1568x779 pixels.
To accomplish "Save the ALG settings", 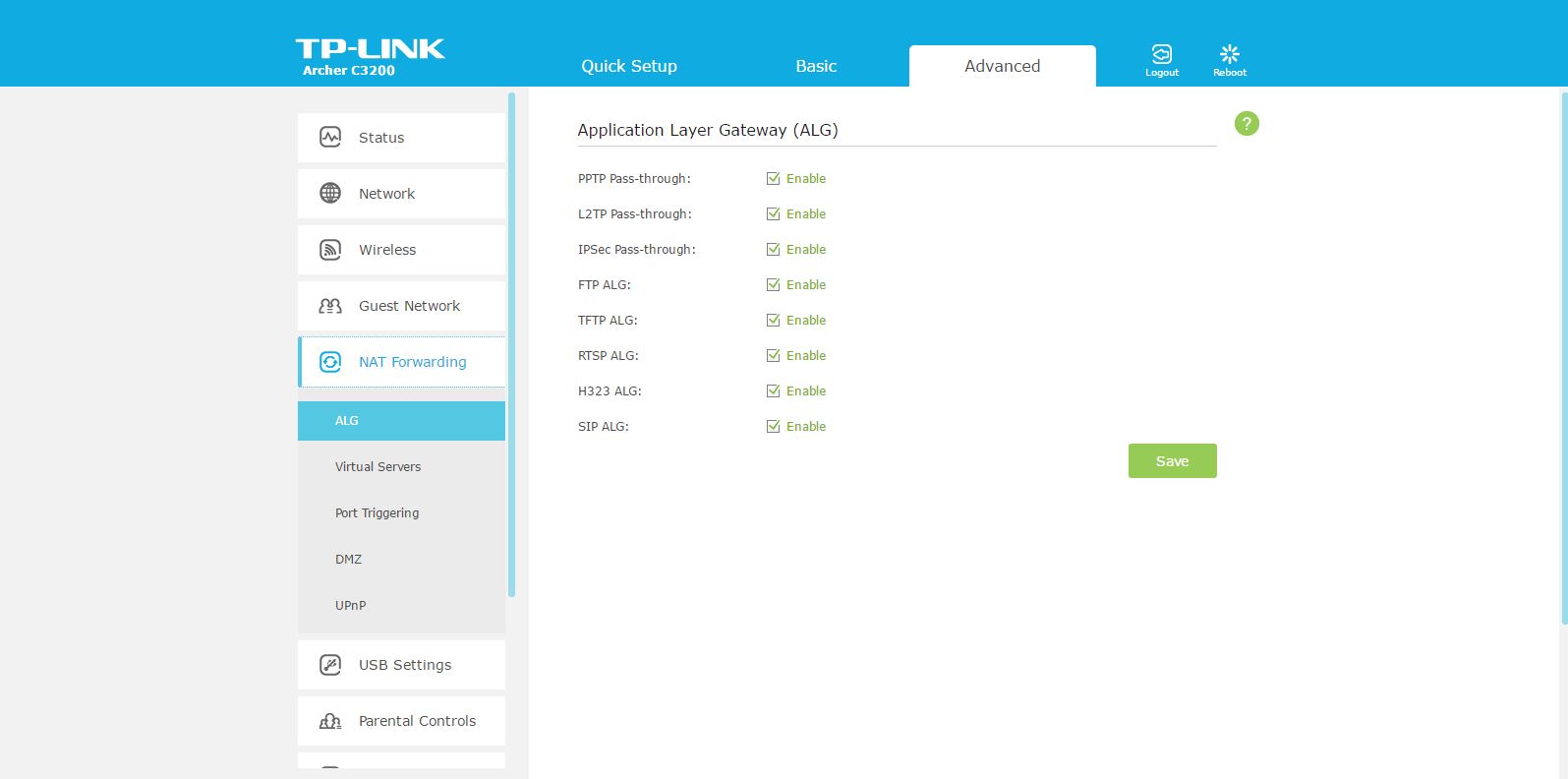I will point(1172,461).
